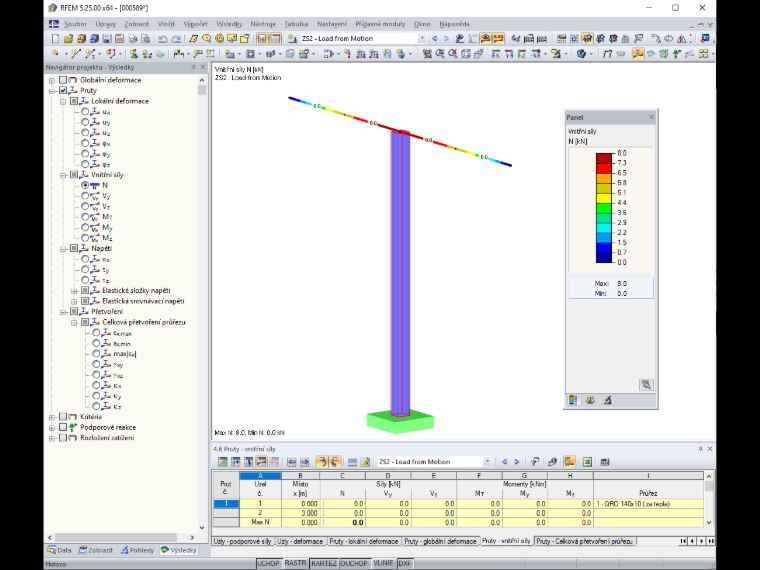The image size is (760, 570).
Task: Click the panel options button icon
Action: click(646, 385)
